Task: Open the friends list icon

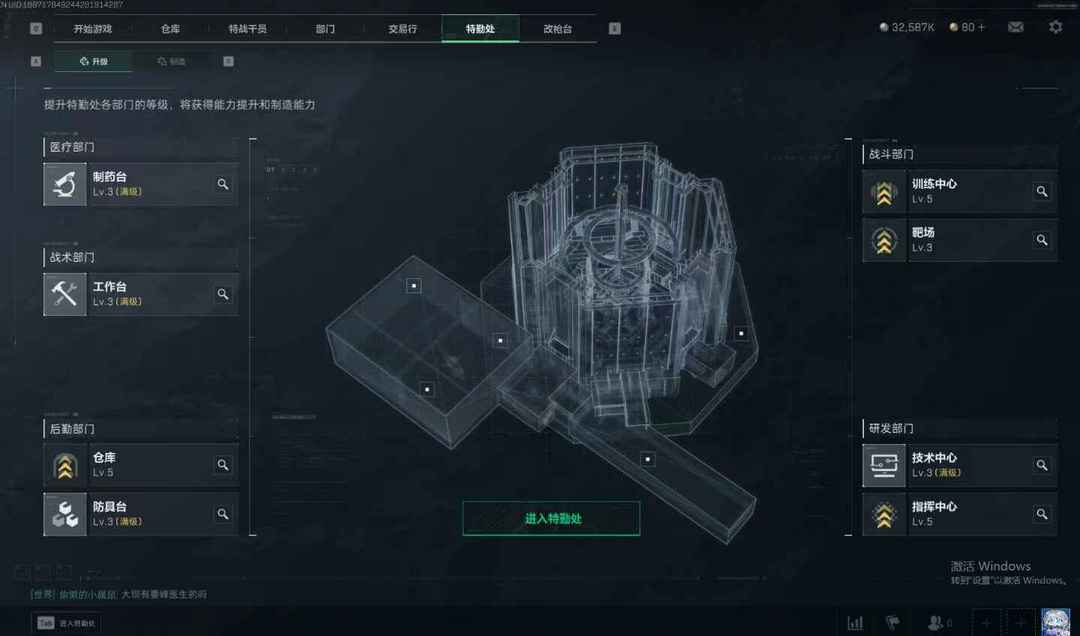Action: (935, 623)
